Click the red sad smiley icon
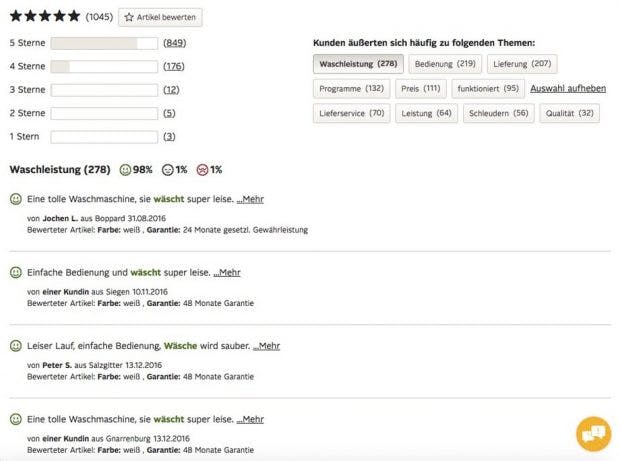620x461 pixels. [202, 170]
